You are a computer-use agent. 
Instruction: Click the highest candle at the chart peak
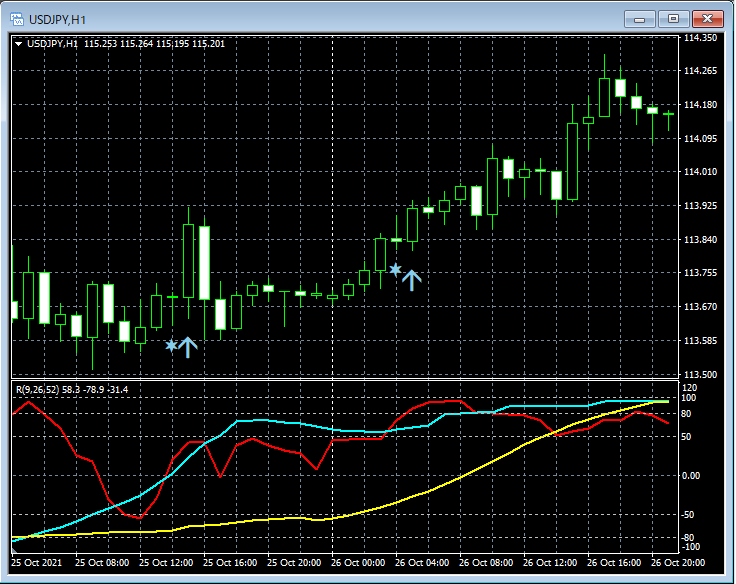point(605,97)
